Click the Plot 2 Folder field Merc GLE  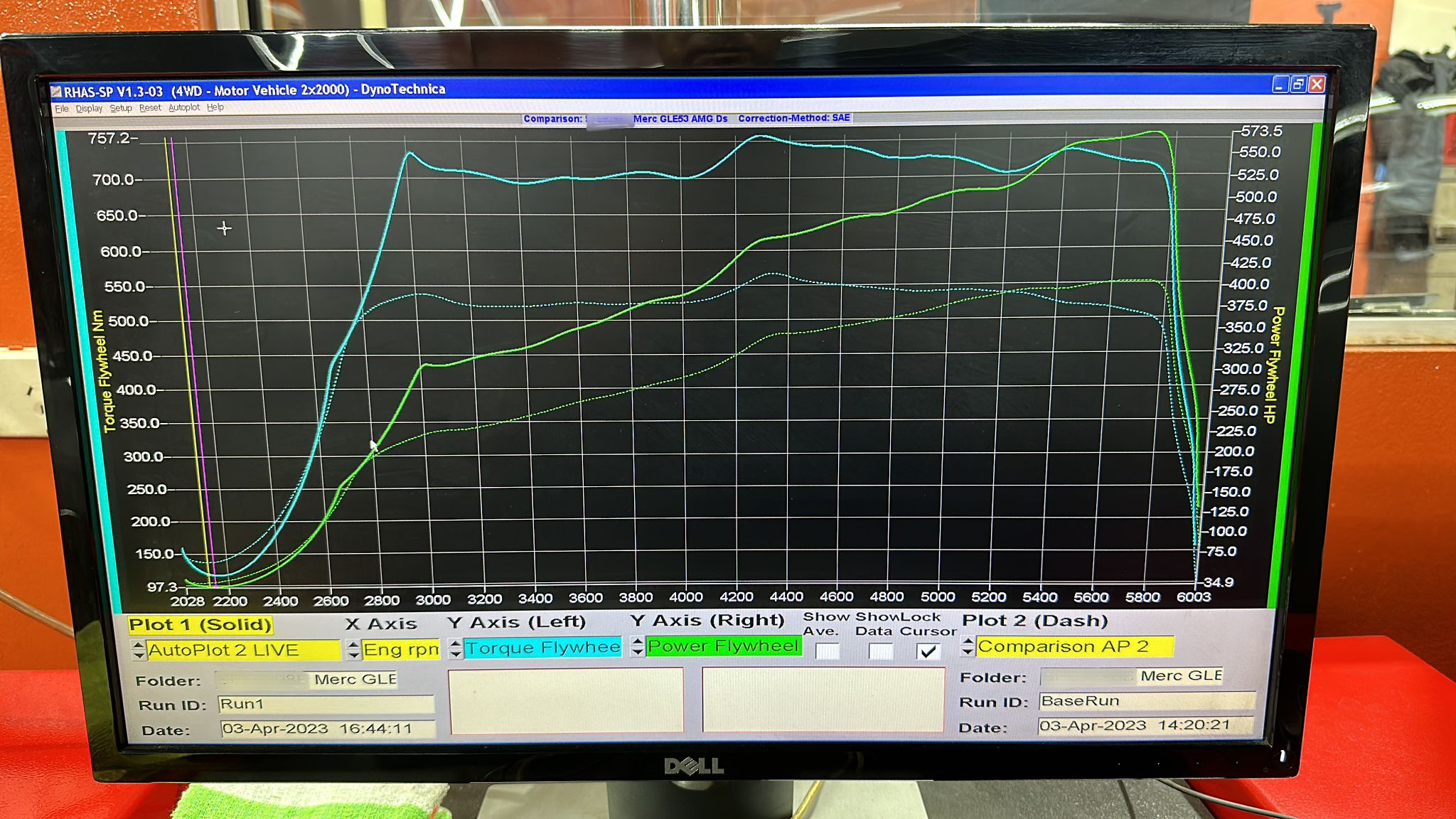[x=1131, y=675]
